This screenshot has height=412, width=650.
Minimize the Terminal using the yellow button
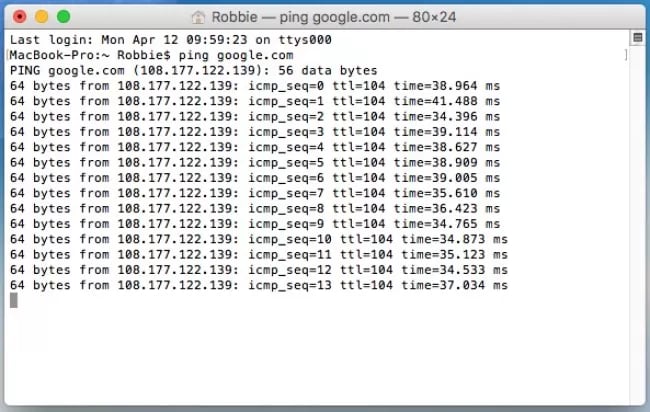point(41,17)
